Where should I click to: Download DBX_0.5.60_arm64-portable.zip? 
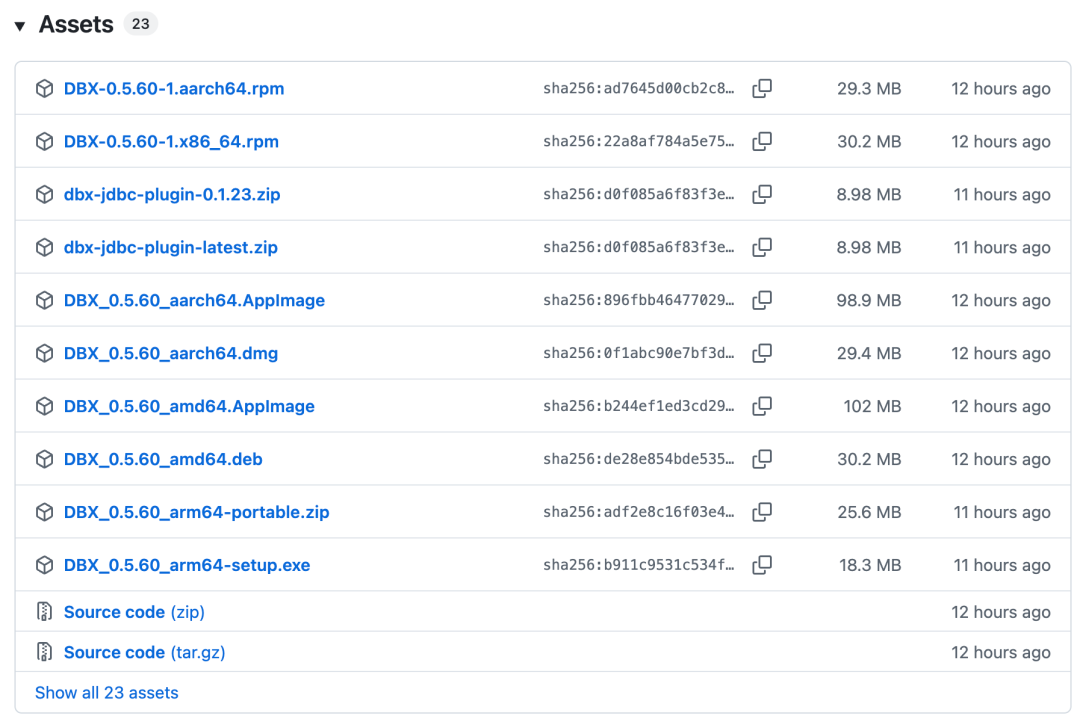tap(196, 513)
